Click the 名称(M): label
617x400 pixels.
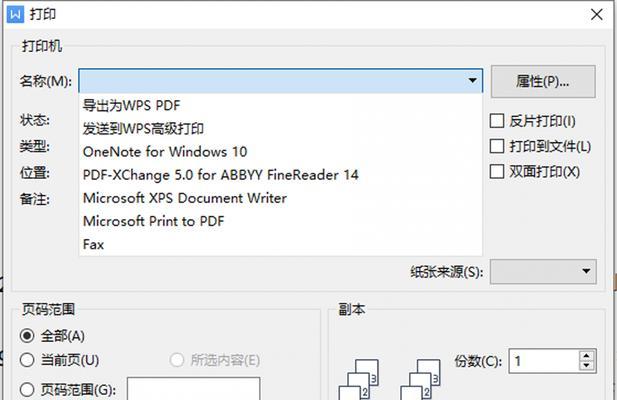click(x=46, y=81)
